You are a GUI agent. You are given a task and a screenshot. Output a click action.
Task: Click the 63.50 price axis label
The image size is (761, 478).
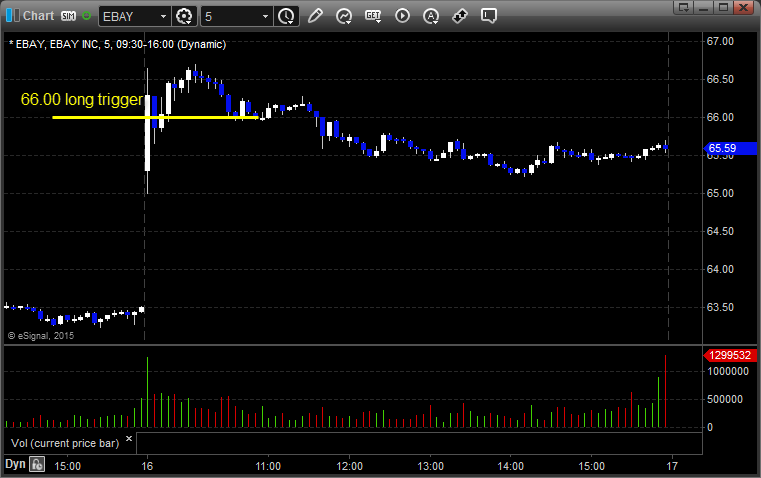click(x=720, y=307)
